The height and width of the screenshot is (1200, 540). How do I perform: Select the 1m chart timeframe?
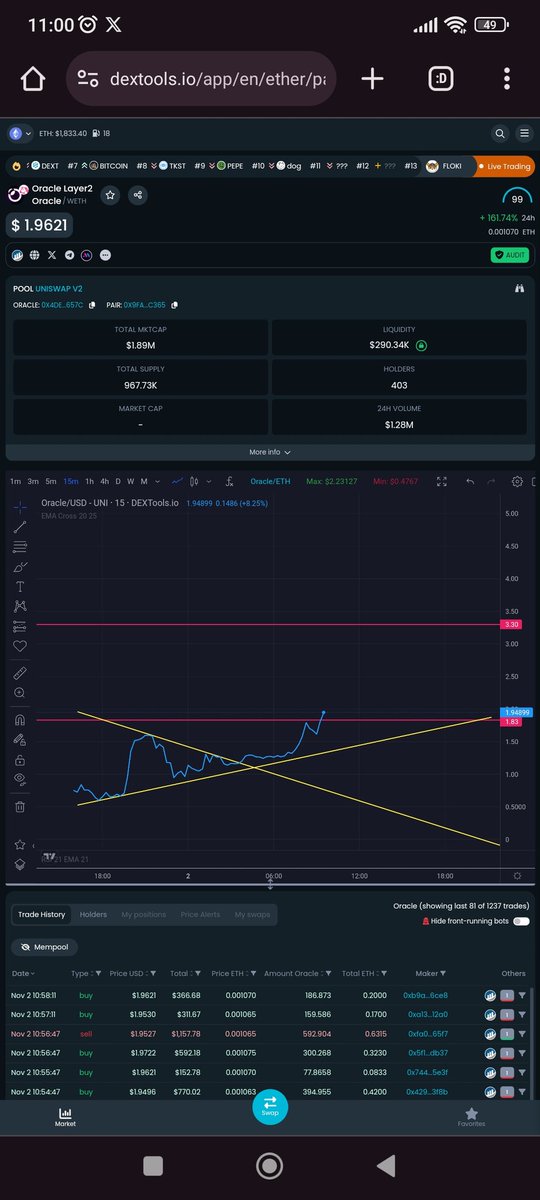(x=16, y=481)
